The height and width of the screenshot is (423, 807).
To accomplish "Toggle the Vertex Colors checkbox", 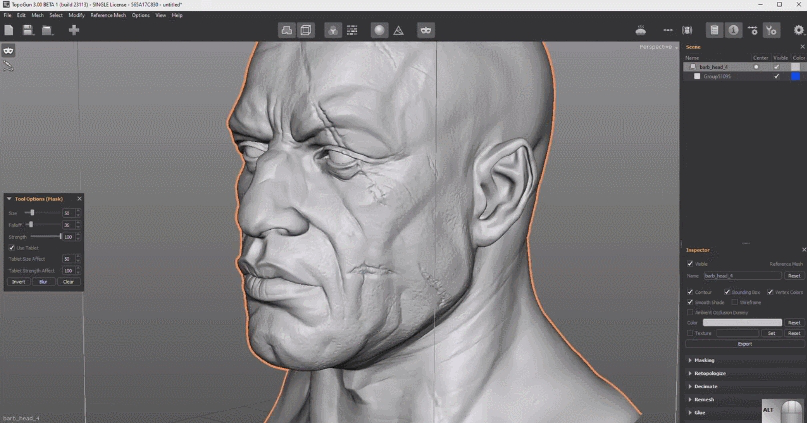I will [x=770, y=292].
